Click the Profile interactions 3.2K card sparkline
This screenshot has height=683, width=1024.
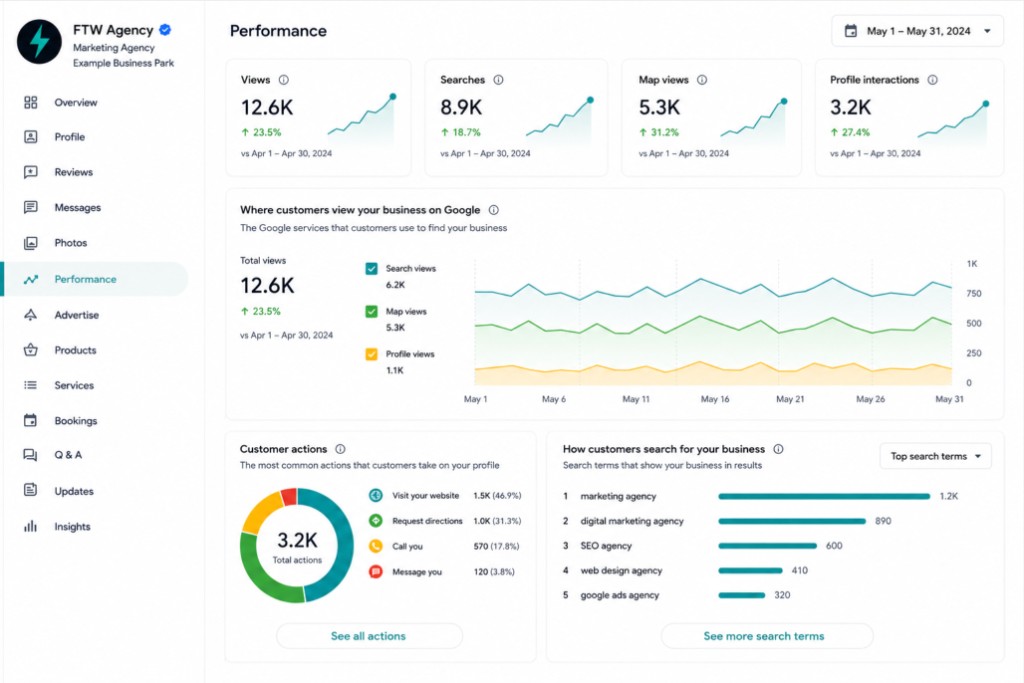click(953, 123)
